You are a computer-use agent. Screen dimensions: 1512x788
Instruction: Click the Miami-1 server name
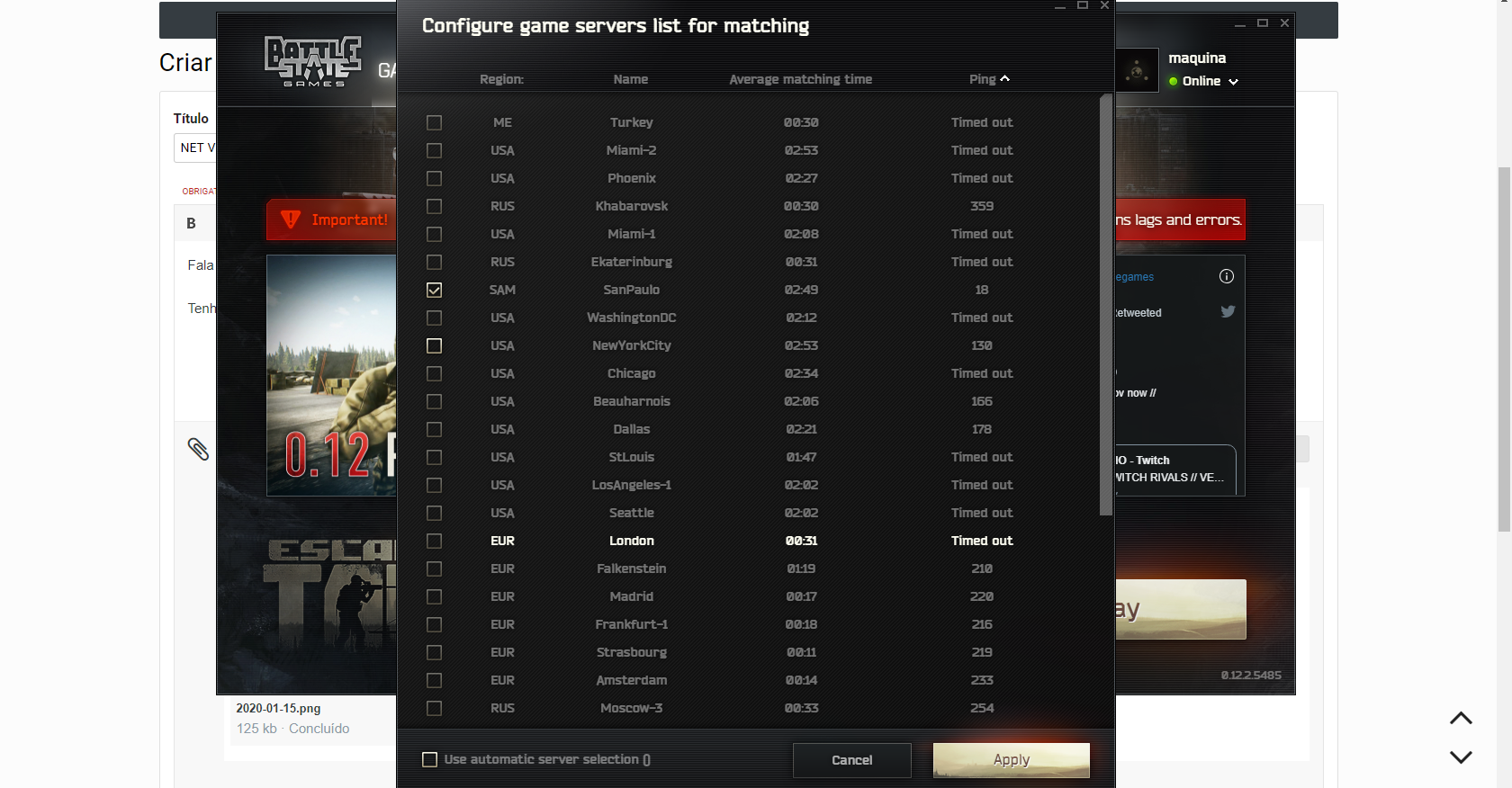tap(631, 234)
